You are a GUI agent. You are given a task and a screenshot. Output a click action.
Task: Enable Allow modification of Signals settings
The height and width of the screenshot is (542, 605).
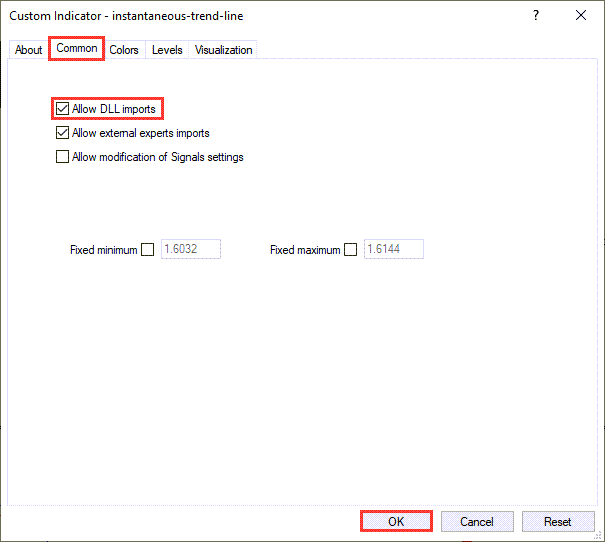tap(62, 157)
